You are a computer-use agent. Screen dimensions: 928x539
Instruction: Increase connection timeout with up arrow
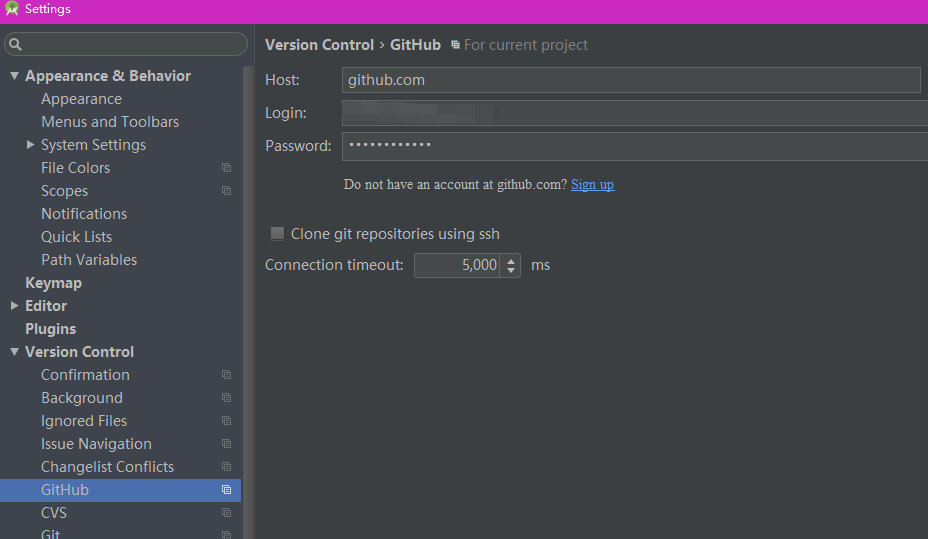511,260
